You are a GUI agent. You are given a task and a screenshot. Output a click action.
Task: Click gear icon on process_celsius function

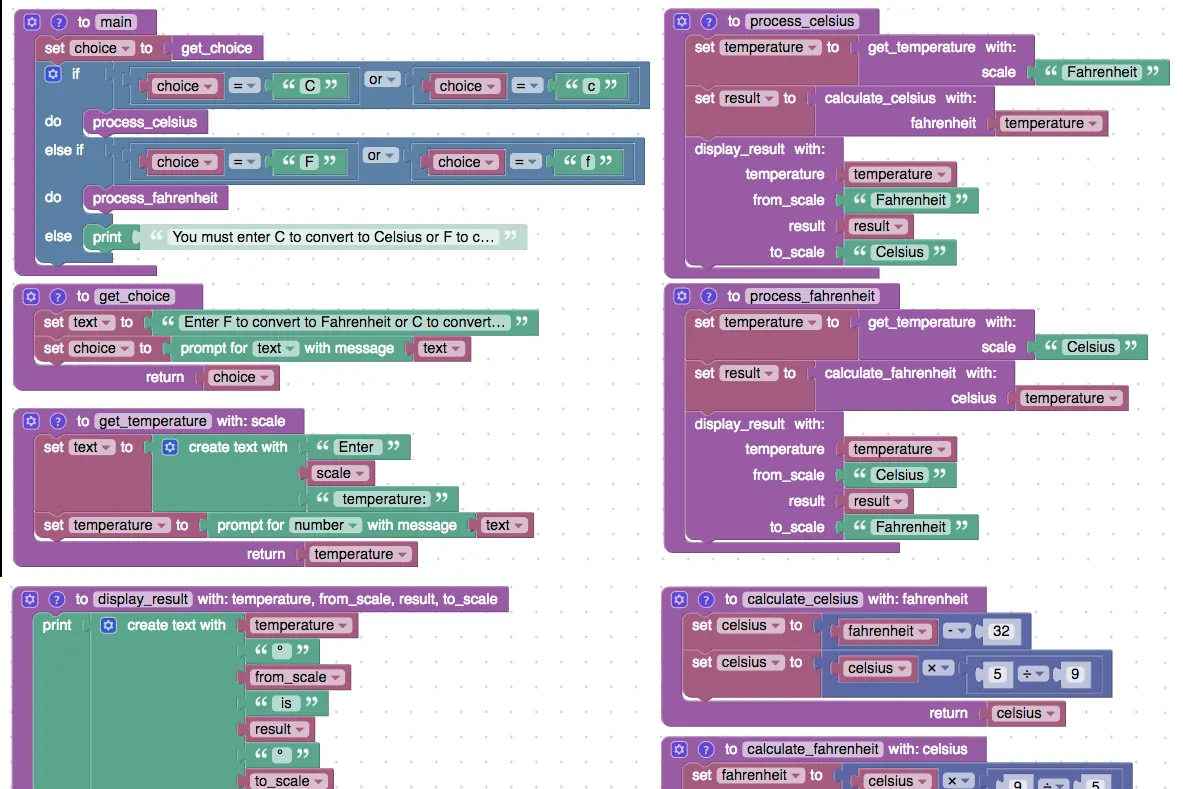pos(682,21)
